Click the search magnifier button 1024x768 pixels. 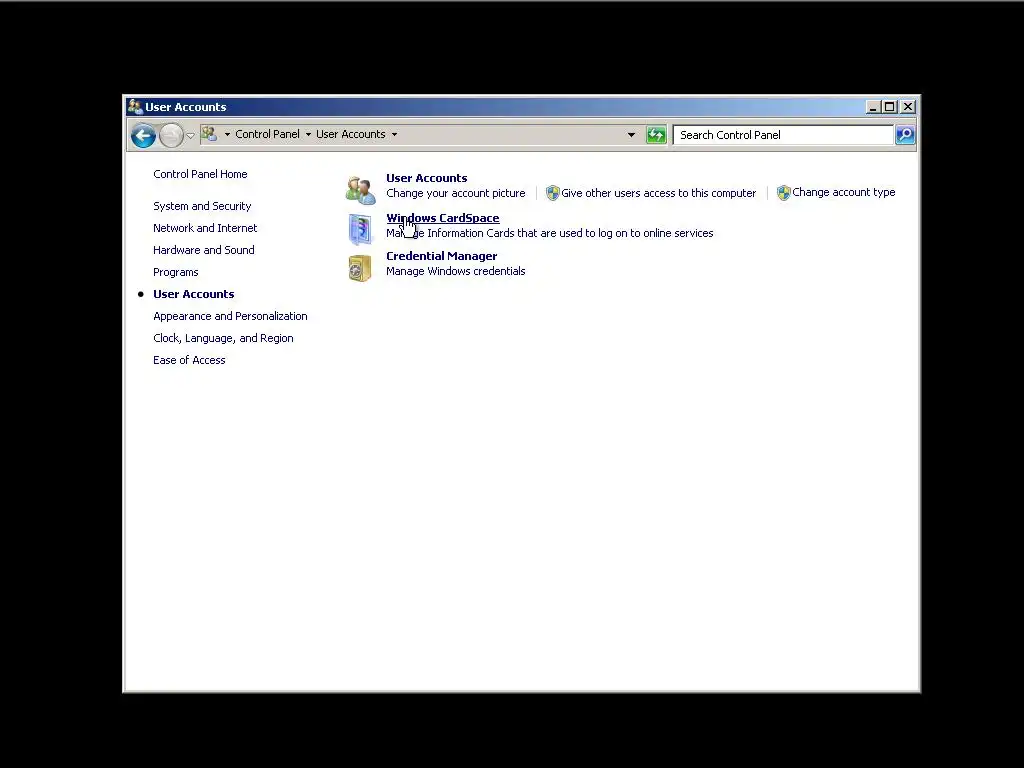(x=904, y=135)
